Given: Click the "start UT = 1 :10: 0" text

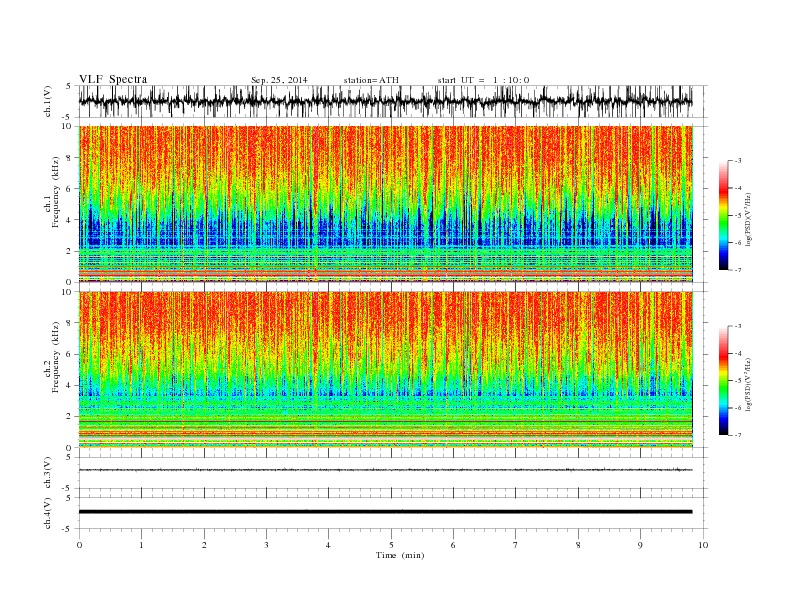Looking at the screenshot, I should [483, 80].
